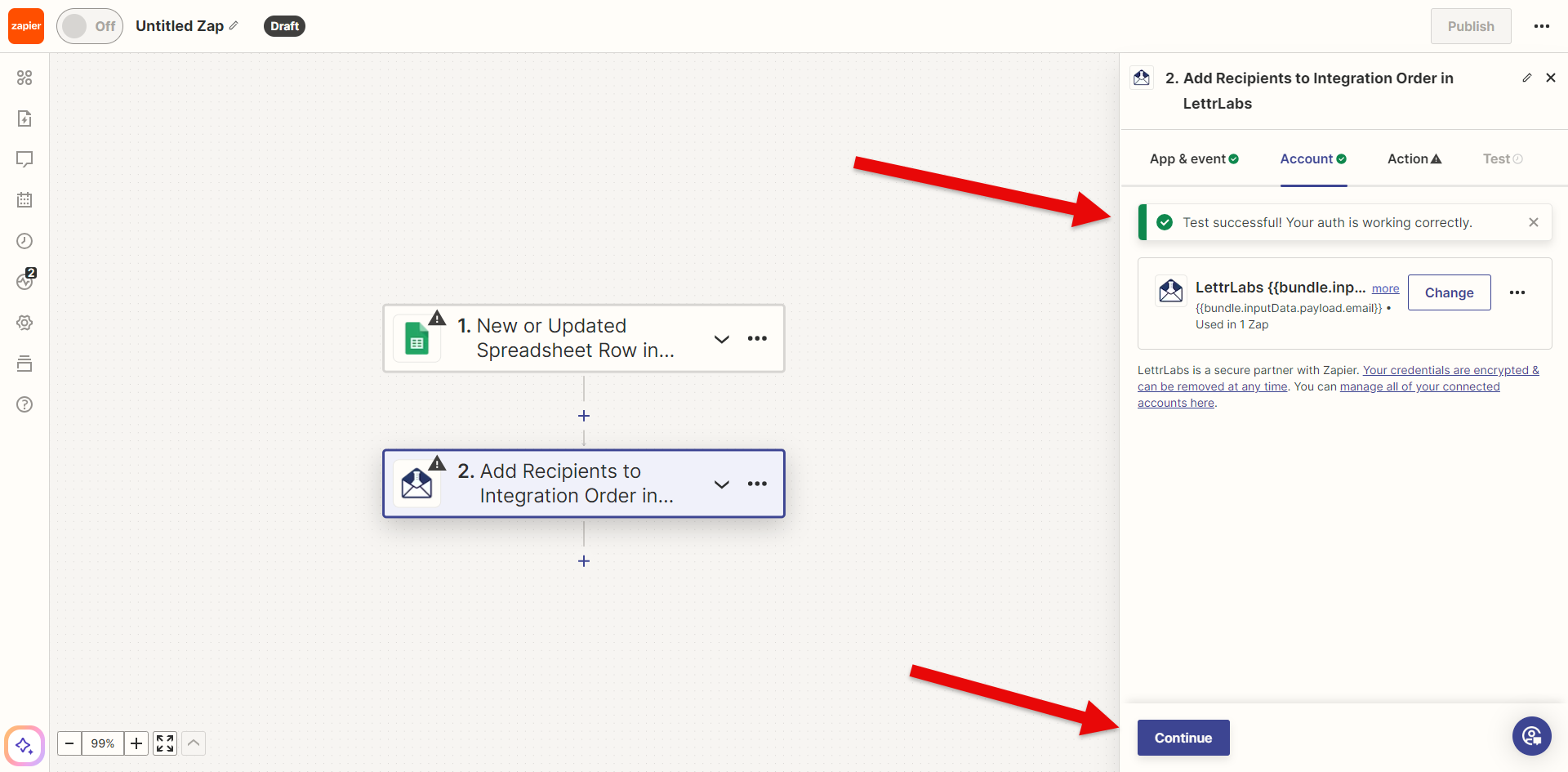Click the LettrLabs envelope icon in step 2
1568x772 pixels.
416,484
